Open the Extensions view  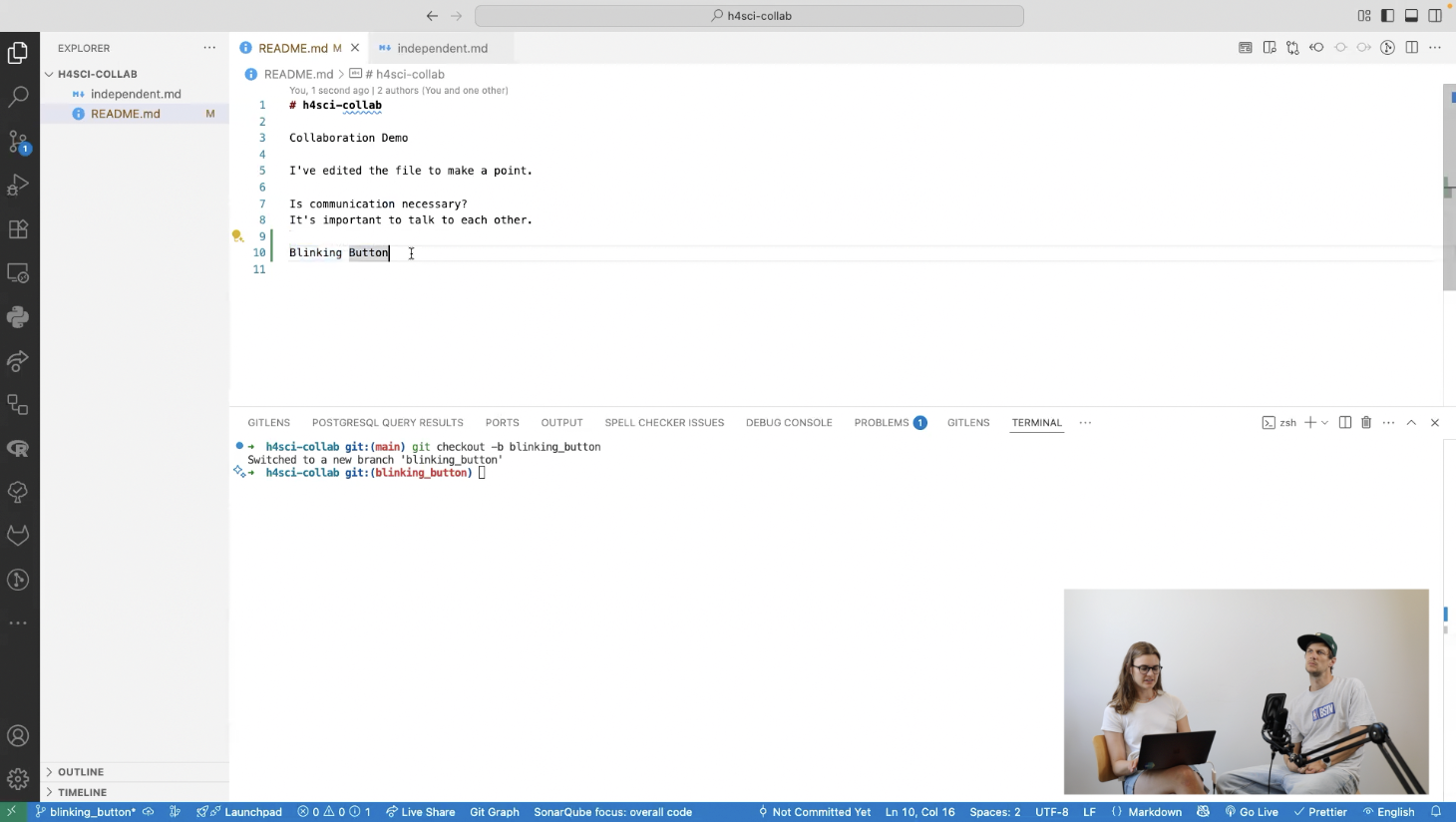18,228
